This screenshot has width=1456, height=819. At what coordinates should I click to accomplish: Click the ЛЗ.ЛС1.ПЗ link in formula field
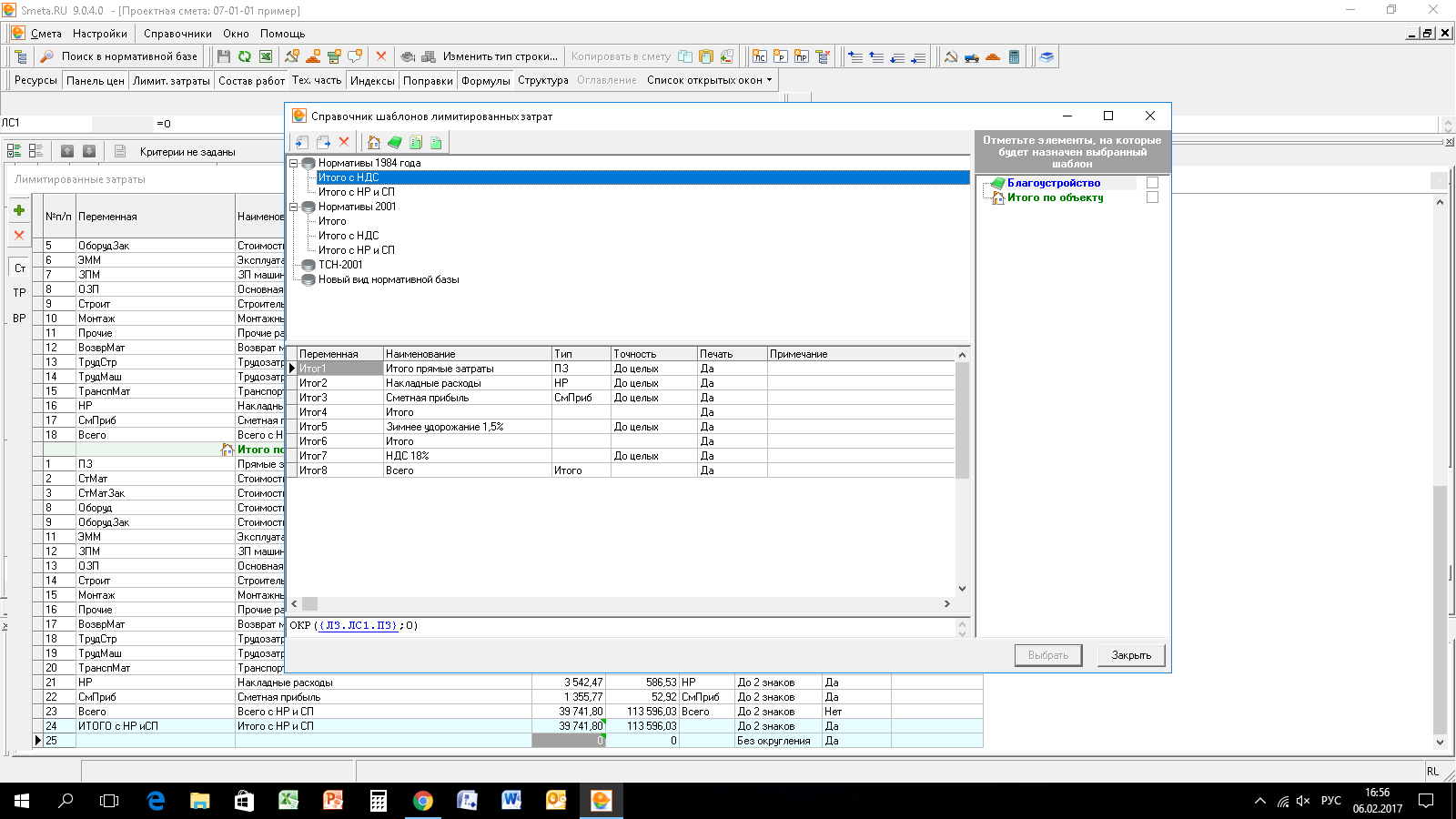(359, 625)
